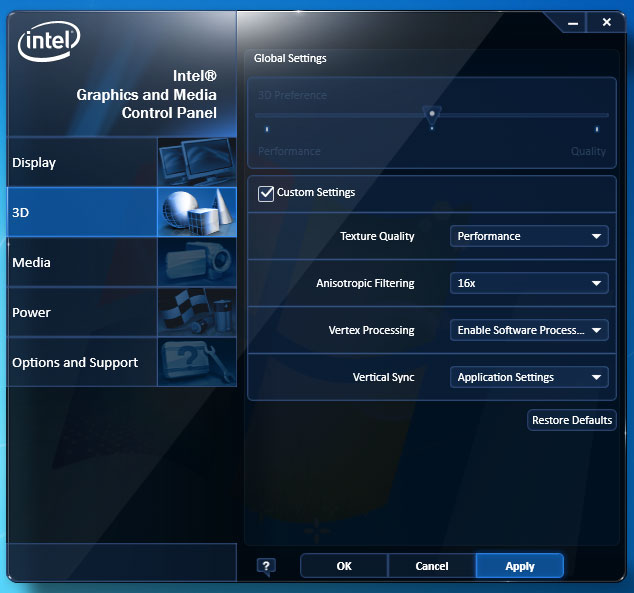Image resolution: width=634 pixels, height=593 pixels.
Task: Click the 3D Preference slider handle
Action: click(x=432, y=115)
